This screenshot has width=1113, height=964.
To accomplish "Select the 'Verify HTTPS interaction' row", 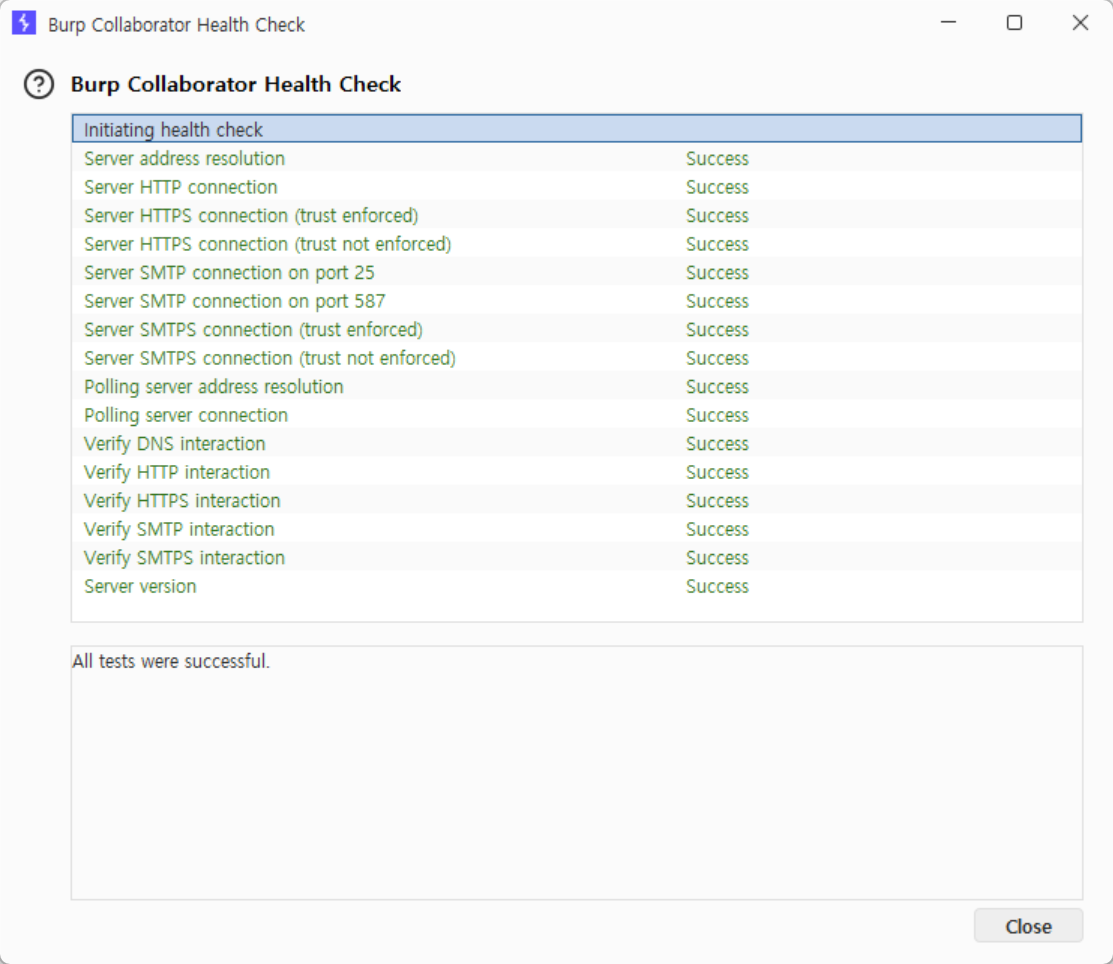I will point(577,500).
